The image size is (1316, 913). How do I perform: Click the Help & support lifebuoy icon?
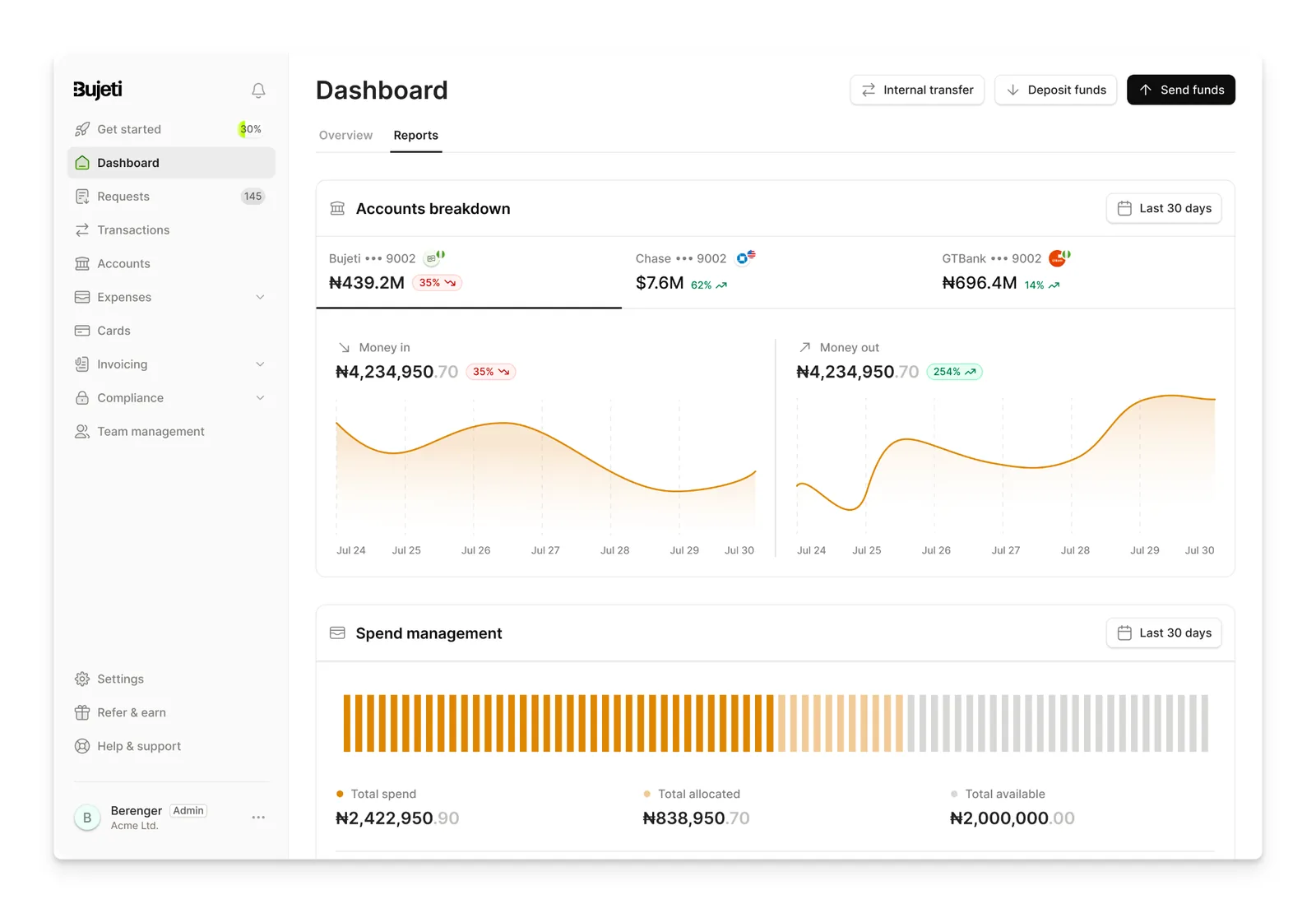[x=82, y=747]
